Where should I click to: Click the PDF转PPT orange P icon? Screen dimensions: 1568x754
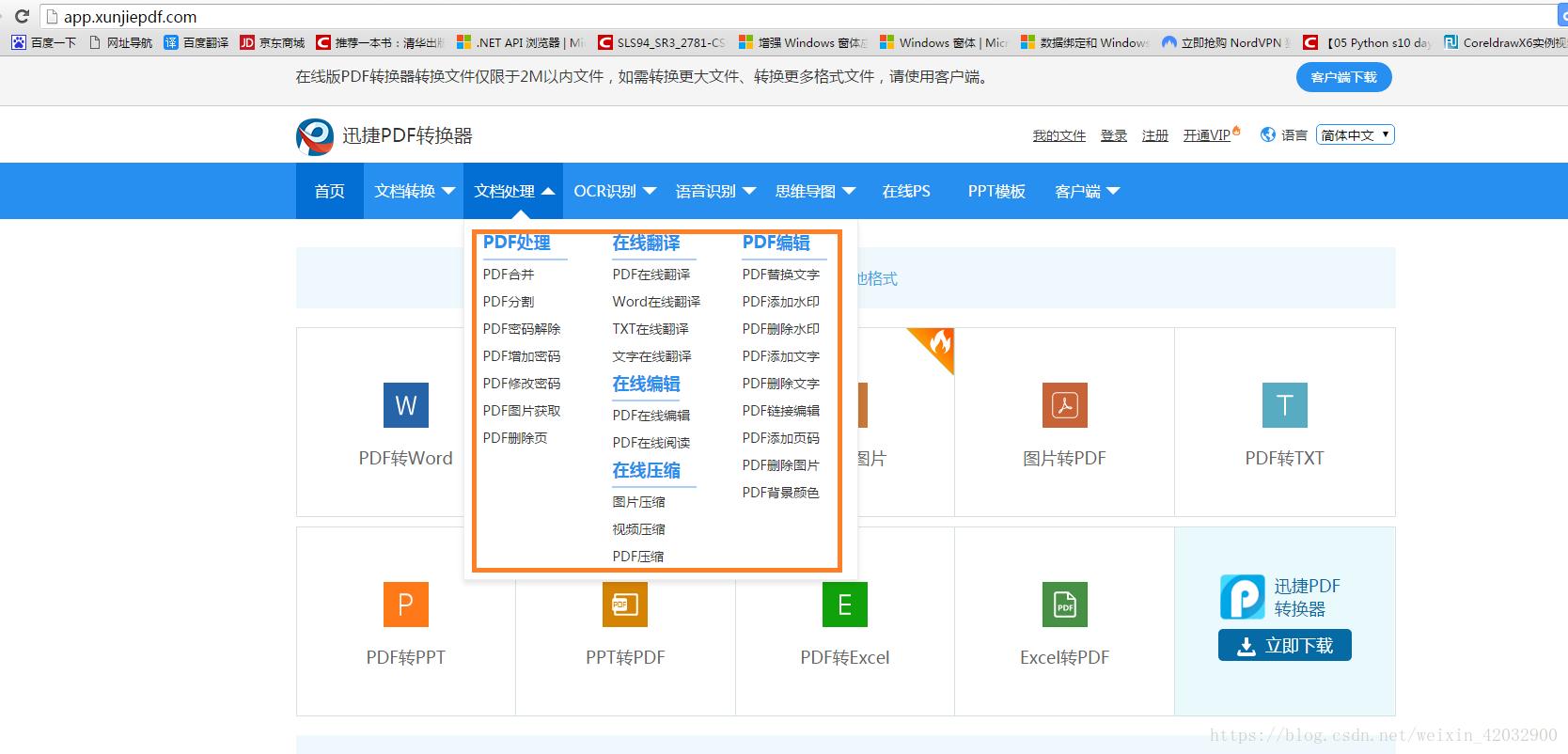tap(406, 605)
